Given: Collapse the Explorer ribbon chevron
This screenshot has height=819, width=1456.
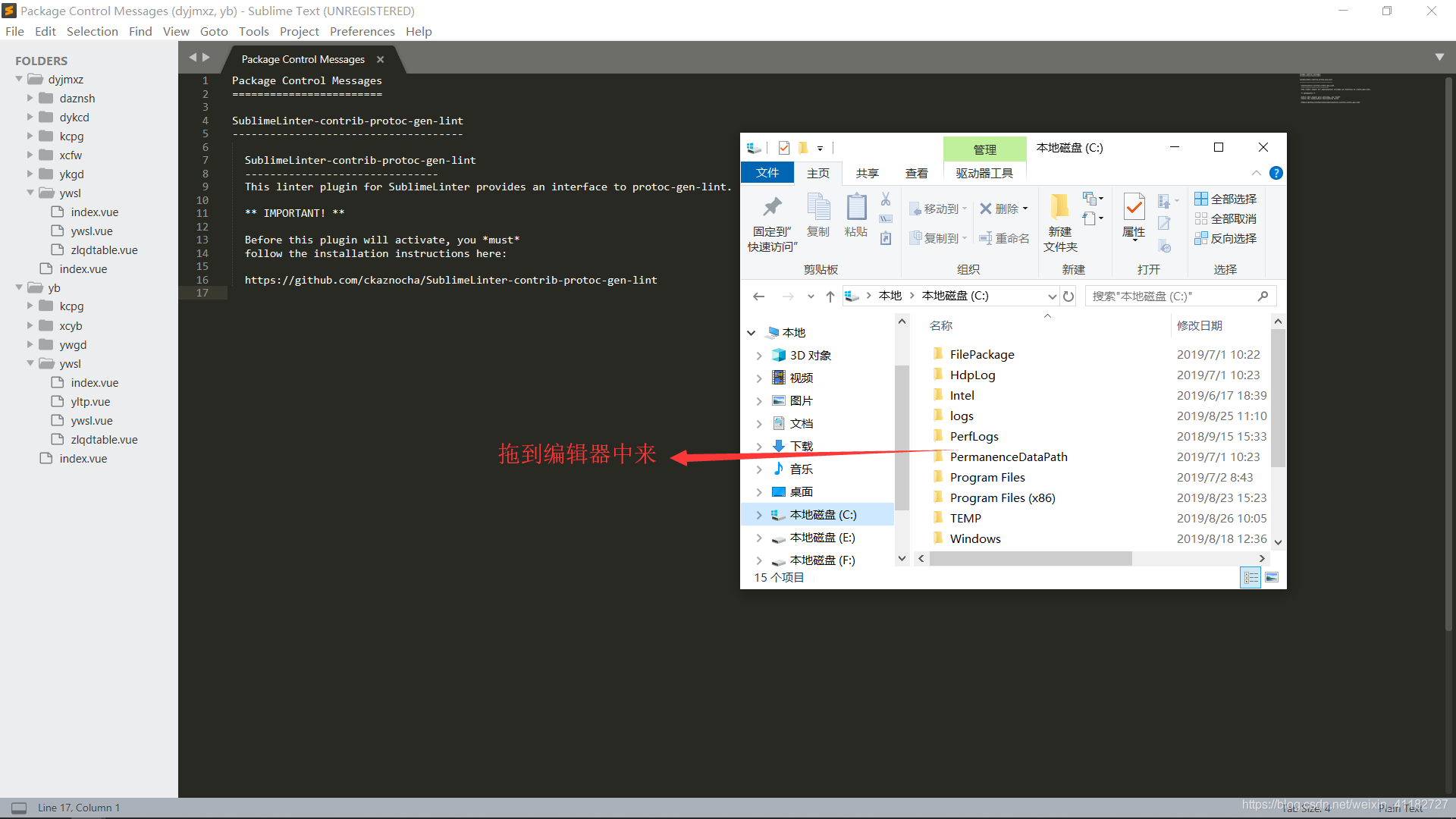Looking at the screenshot, I should (x=1257, y=173).
